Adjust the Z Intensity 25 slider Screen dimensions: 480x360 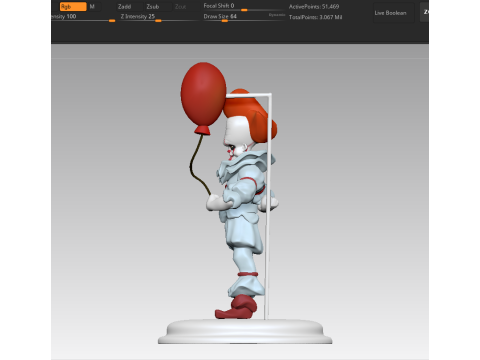pos(159,17)
